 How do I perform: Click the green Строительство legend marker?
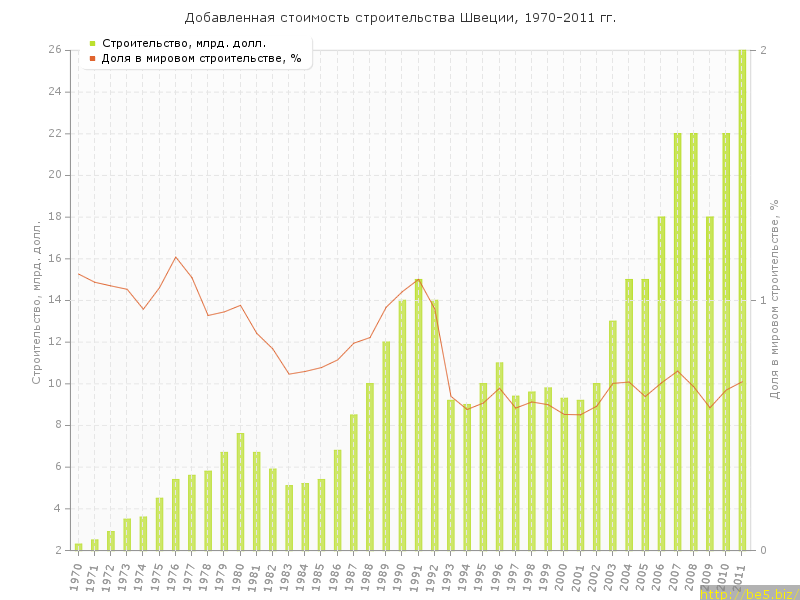coord(92,43)
